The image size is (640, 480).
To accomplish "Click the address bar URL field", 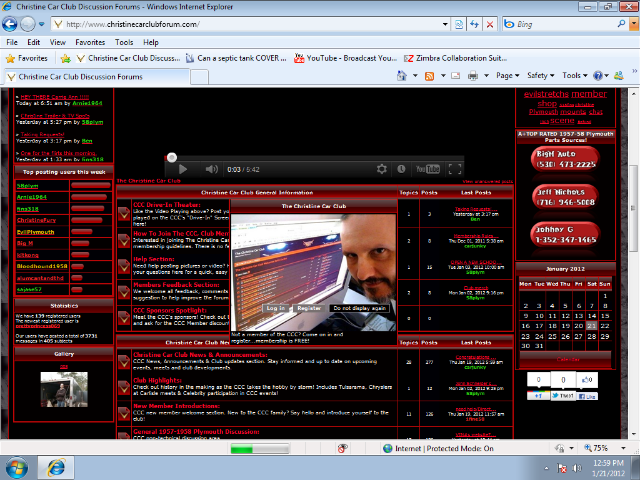I will (249, 24).
